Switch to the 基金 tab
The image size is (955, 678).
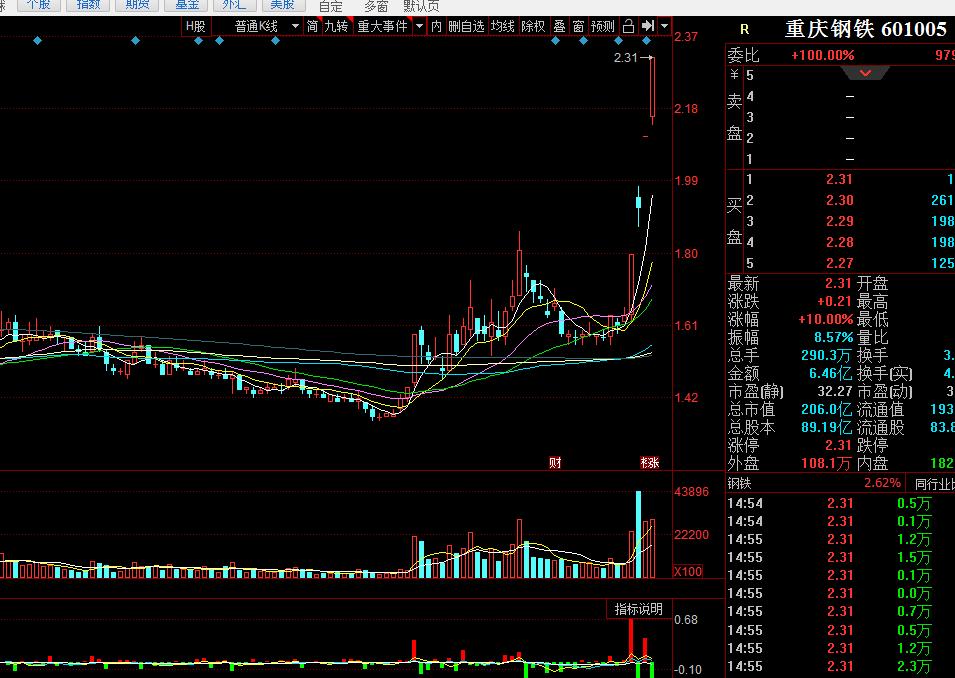[x=186, y=5]
